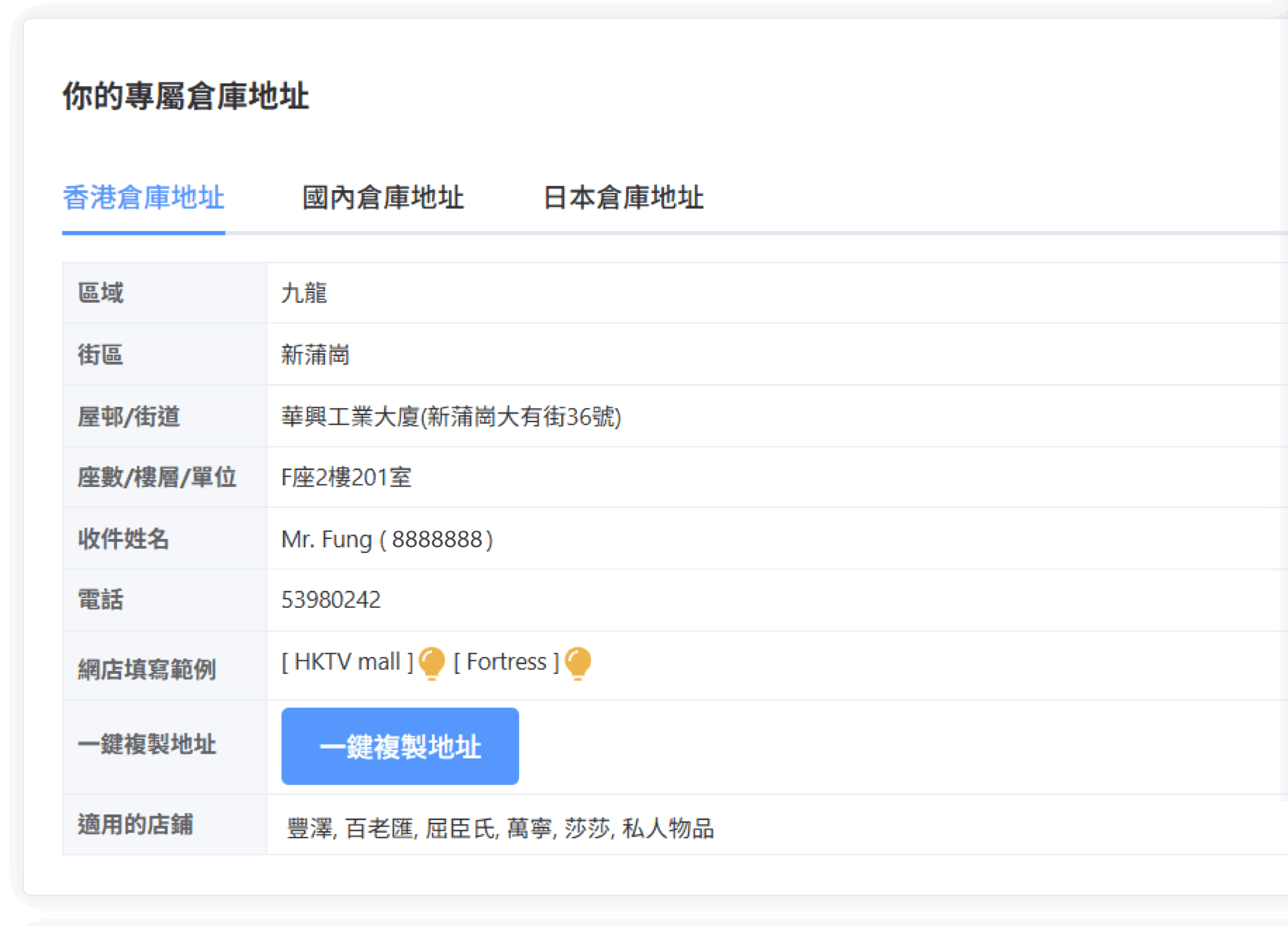Click lightbulb icon next to Fortress
Screen dimensions: 1288x926
pos(578,662)
